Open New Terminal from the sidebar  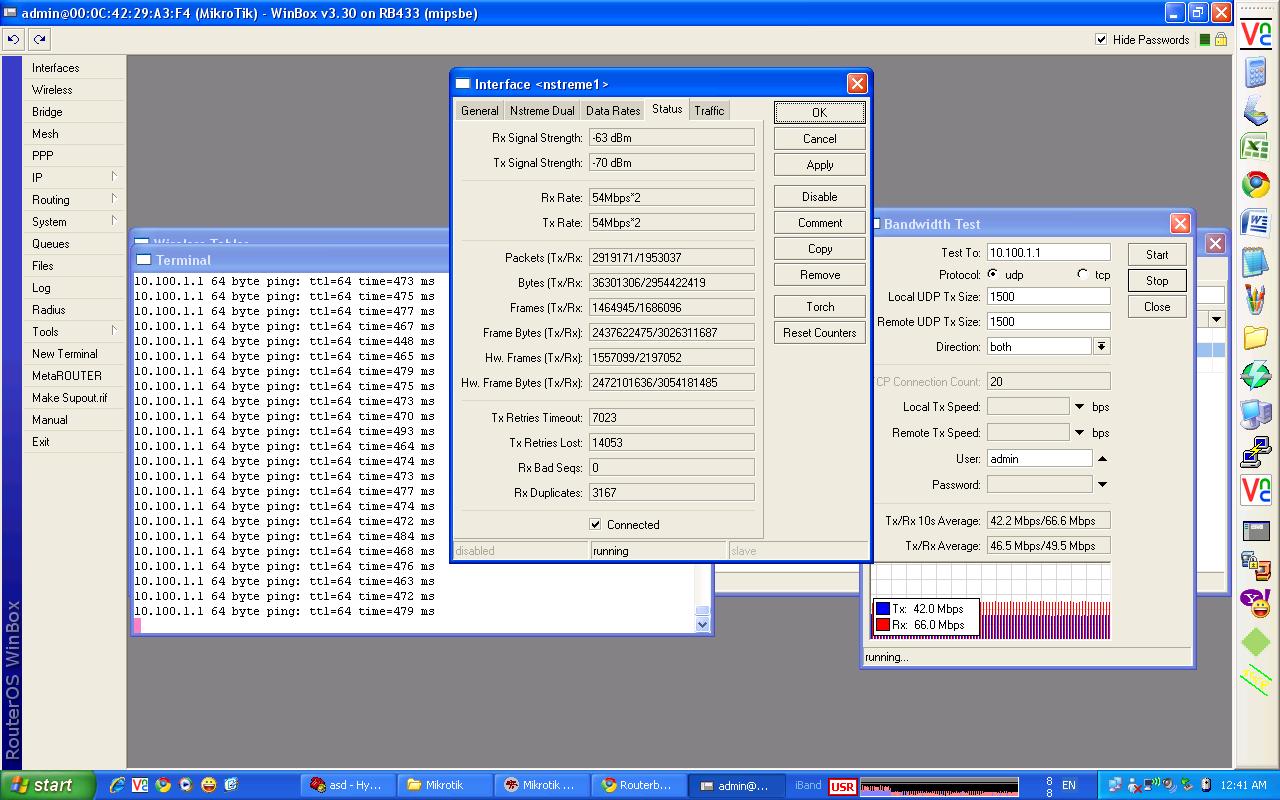pos(75,354)
